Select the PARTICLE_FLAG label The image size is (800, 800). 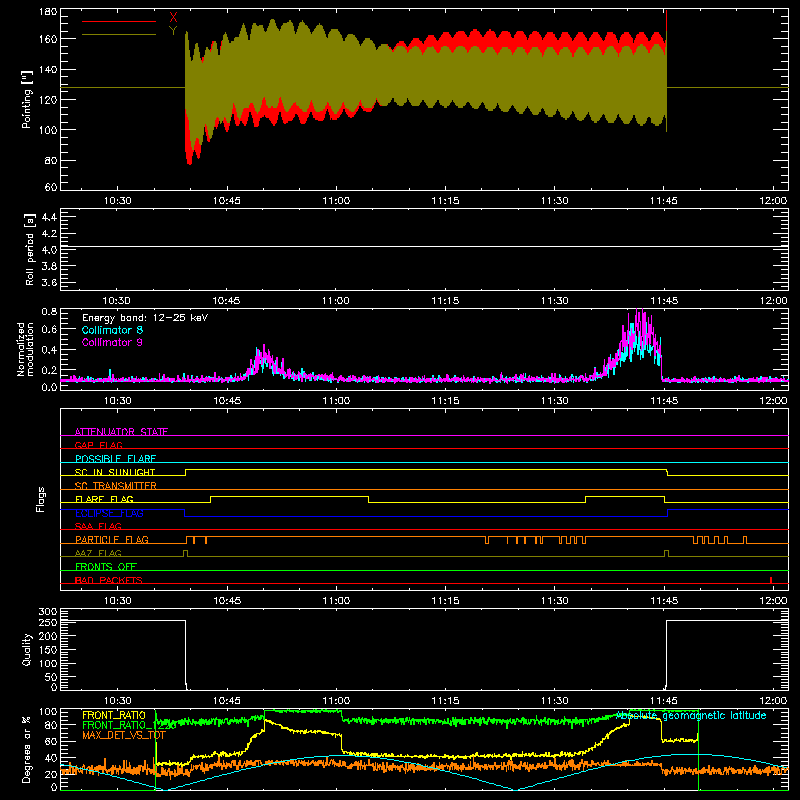112,539
